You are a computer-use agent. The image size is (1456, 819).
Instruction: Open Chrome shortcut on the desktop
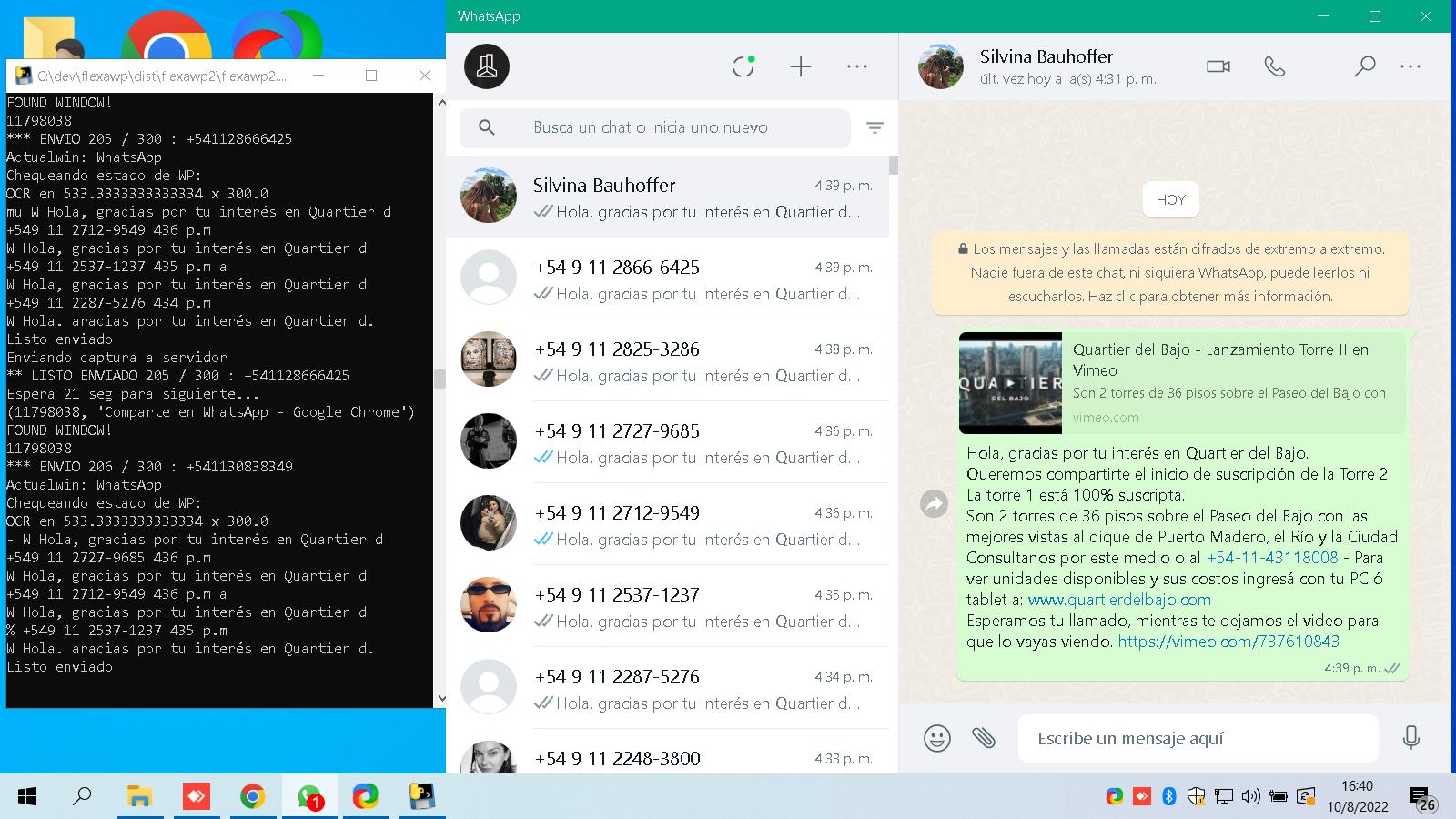pos(167,36)
